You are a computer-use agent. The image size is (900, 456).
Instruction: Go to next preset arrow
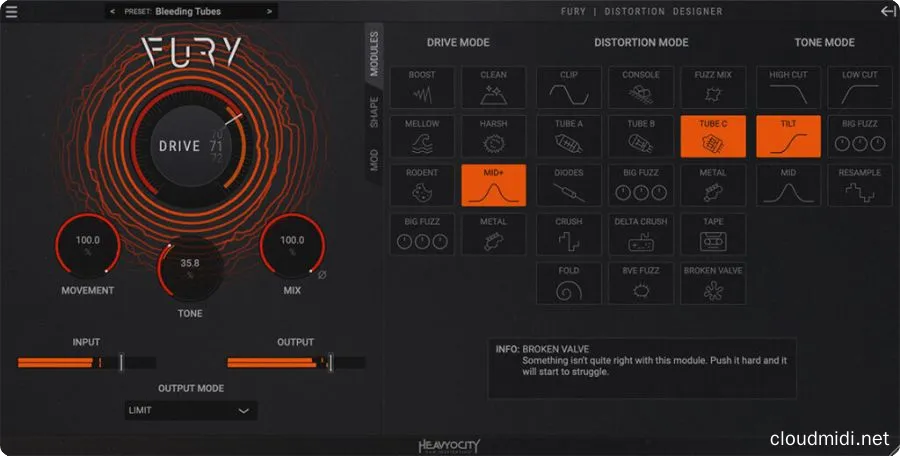click(269, 11)
